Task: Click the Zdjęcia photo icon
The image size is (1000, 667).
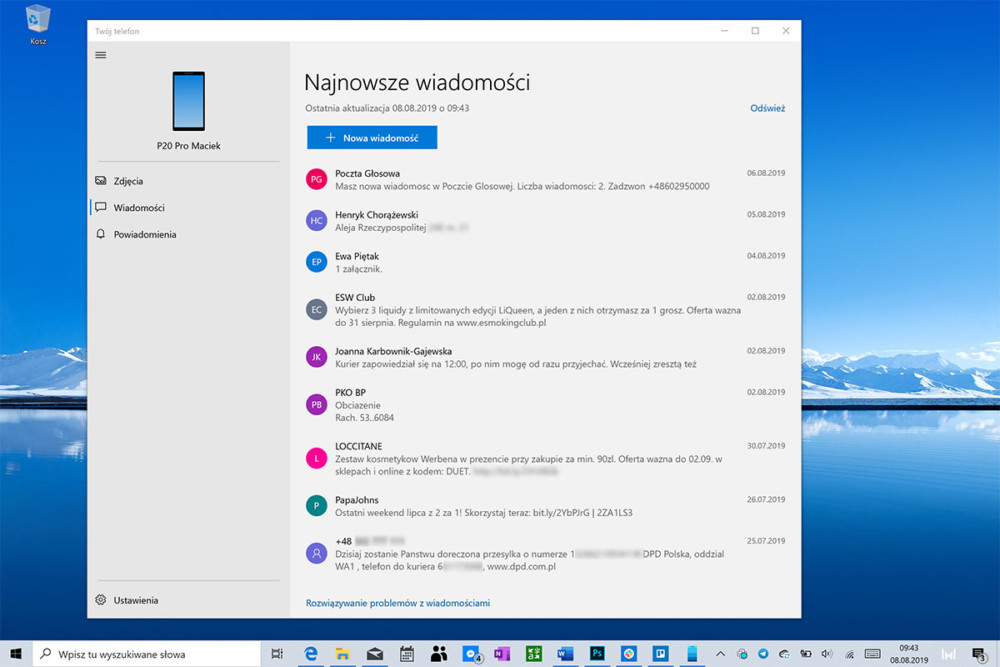Action: tap(101, 181)
